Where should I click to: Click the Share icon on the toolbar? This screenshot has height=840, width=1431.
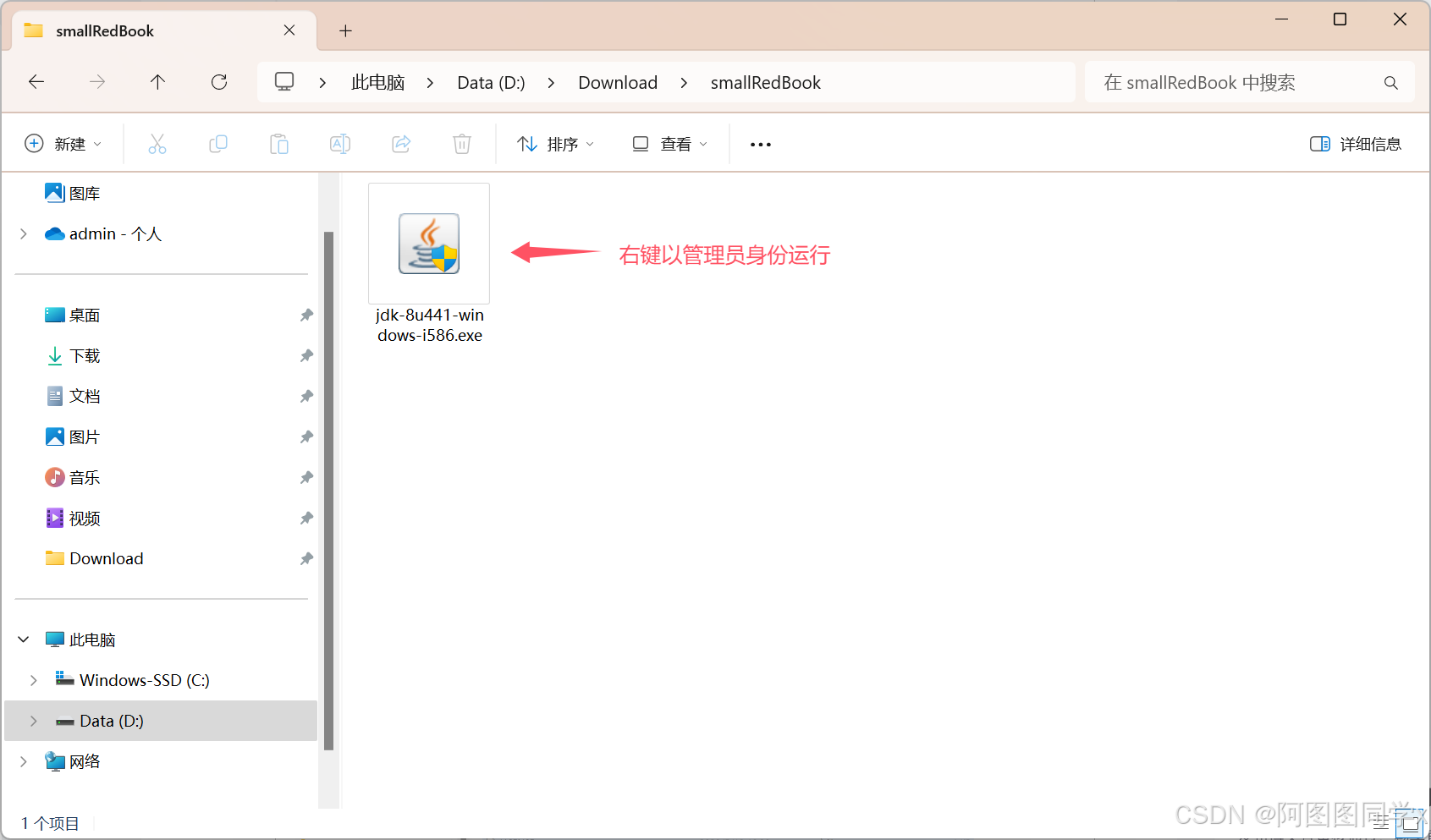[401, 144]
